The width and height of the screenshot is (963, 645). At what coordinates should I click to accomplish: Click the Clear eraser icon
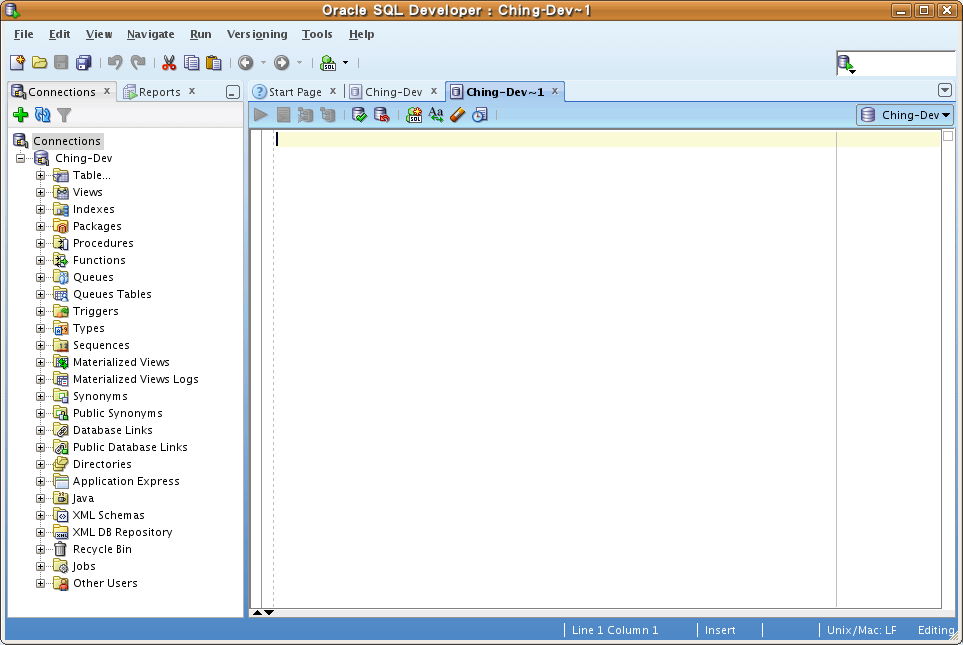(x=458, y=115)
